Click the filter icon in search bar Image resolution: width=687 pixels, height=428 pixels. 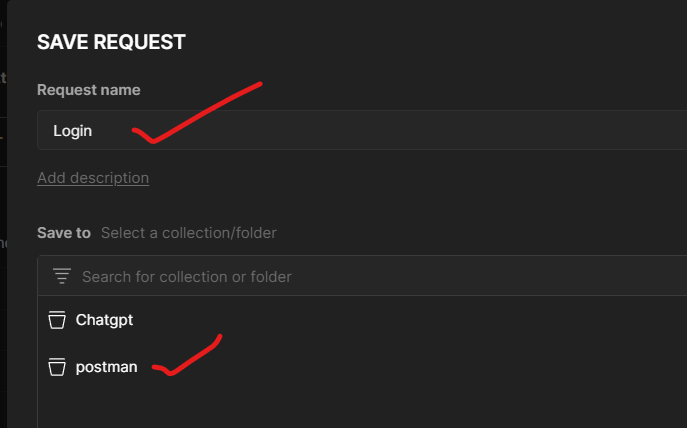tap(62, 276)
